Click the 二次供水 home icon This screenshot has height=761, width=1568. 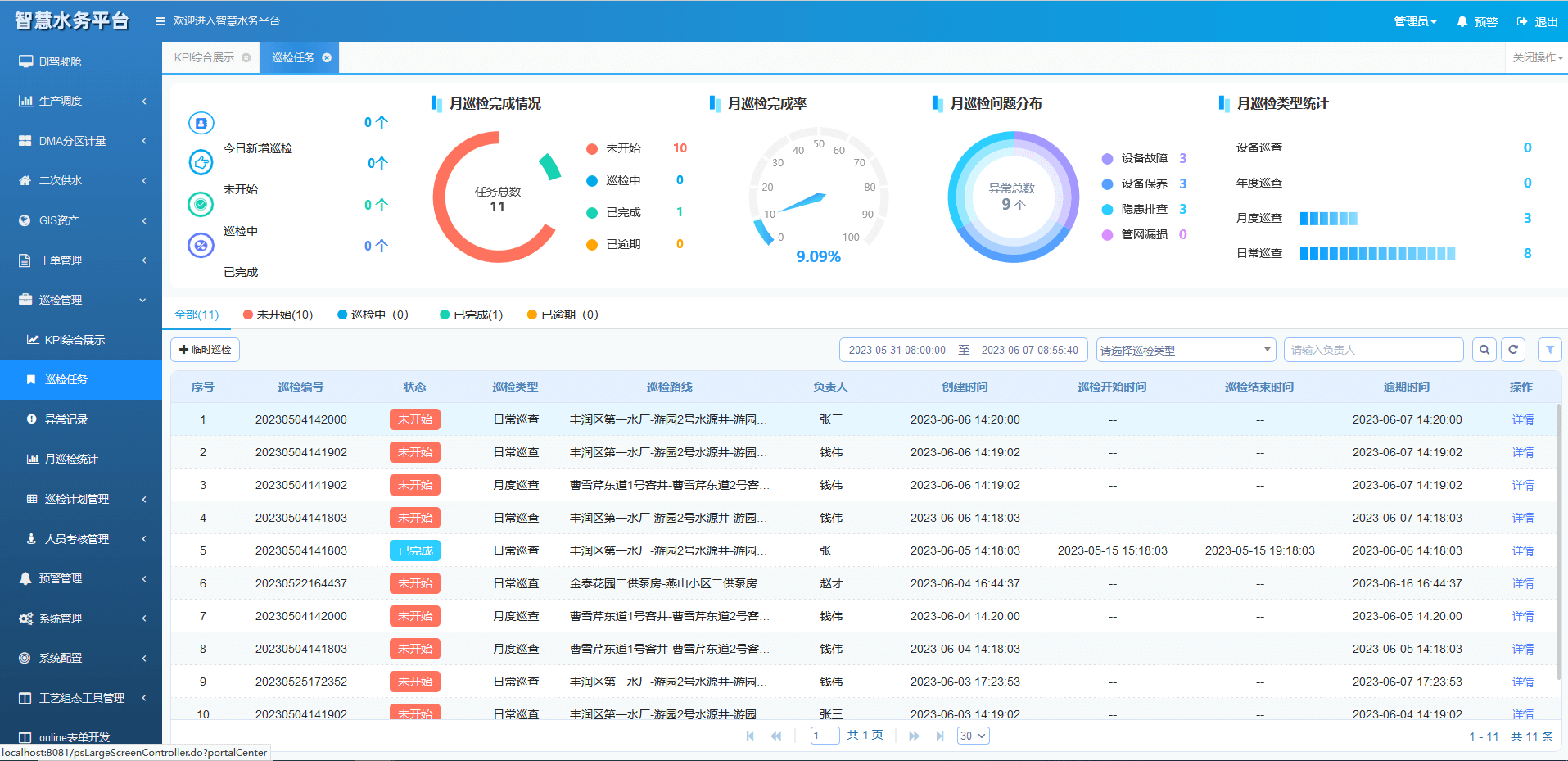click(x=25, y=180)
